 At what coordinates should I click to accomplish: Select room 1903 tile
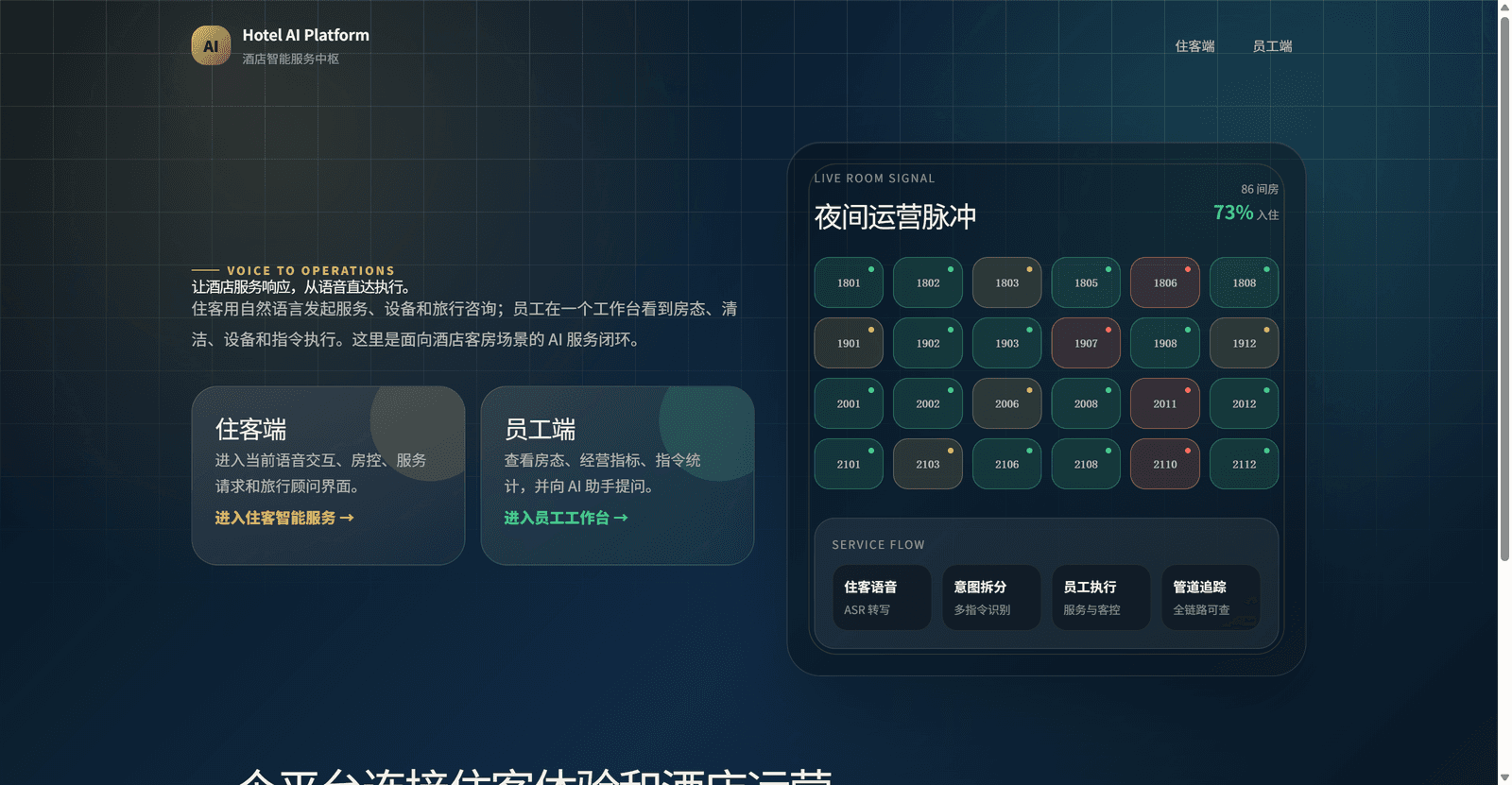coord(1007,343)
